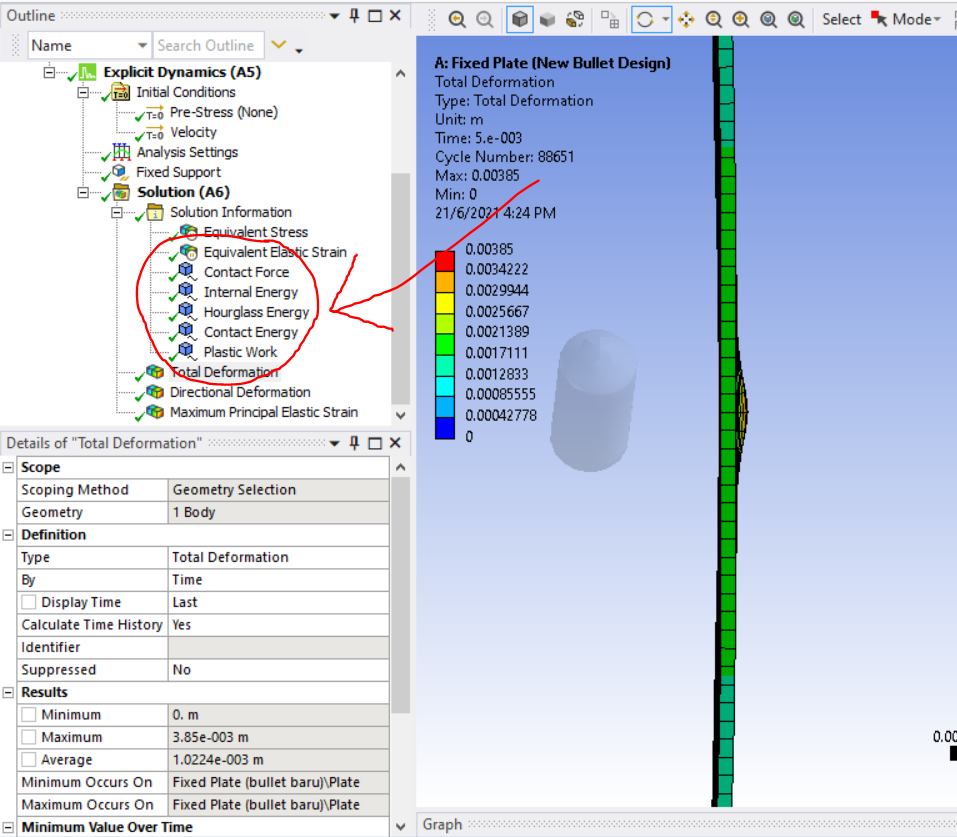Click the Select Mode icon
This screenshot has width=957, height=837.
[880, 19]
